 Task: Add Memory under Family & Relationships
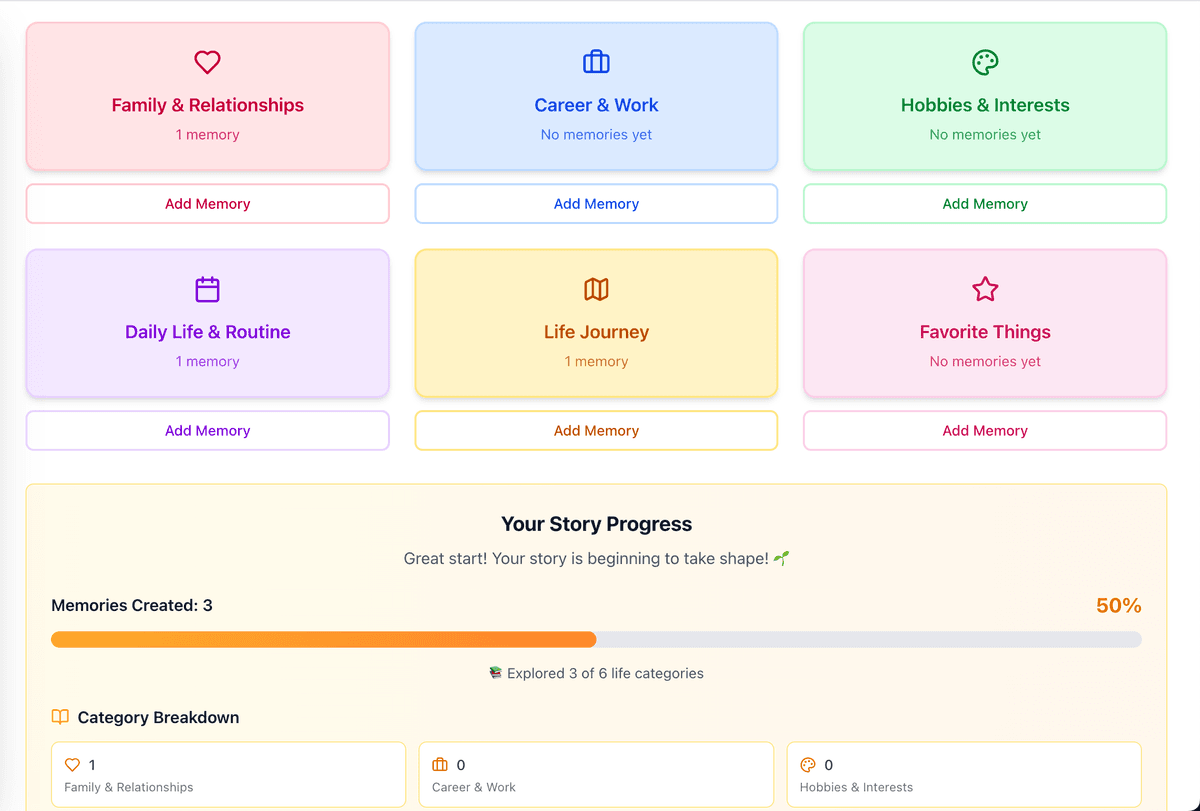207,204
